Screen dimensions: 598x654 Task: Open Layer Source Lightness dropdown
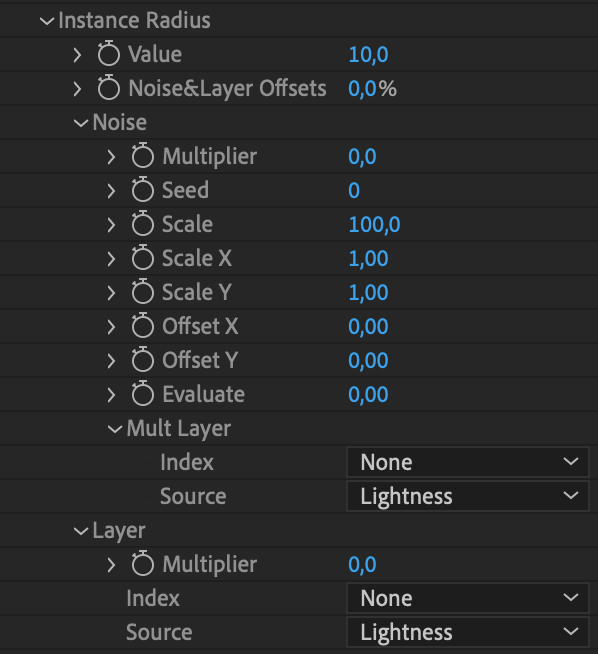[468, 632]
